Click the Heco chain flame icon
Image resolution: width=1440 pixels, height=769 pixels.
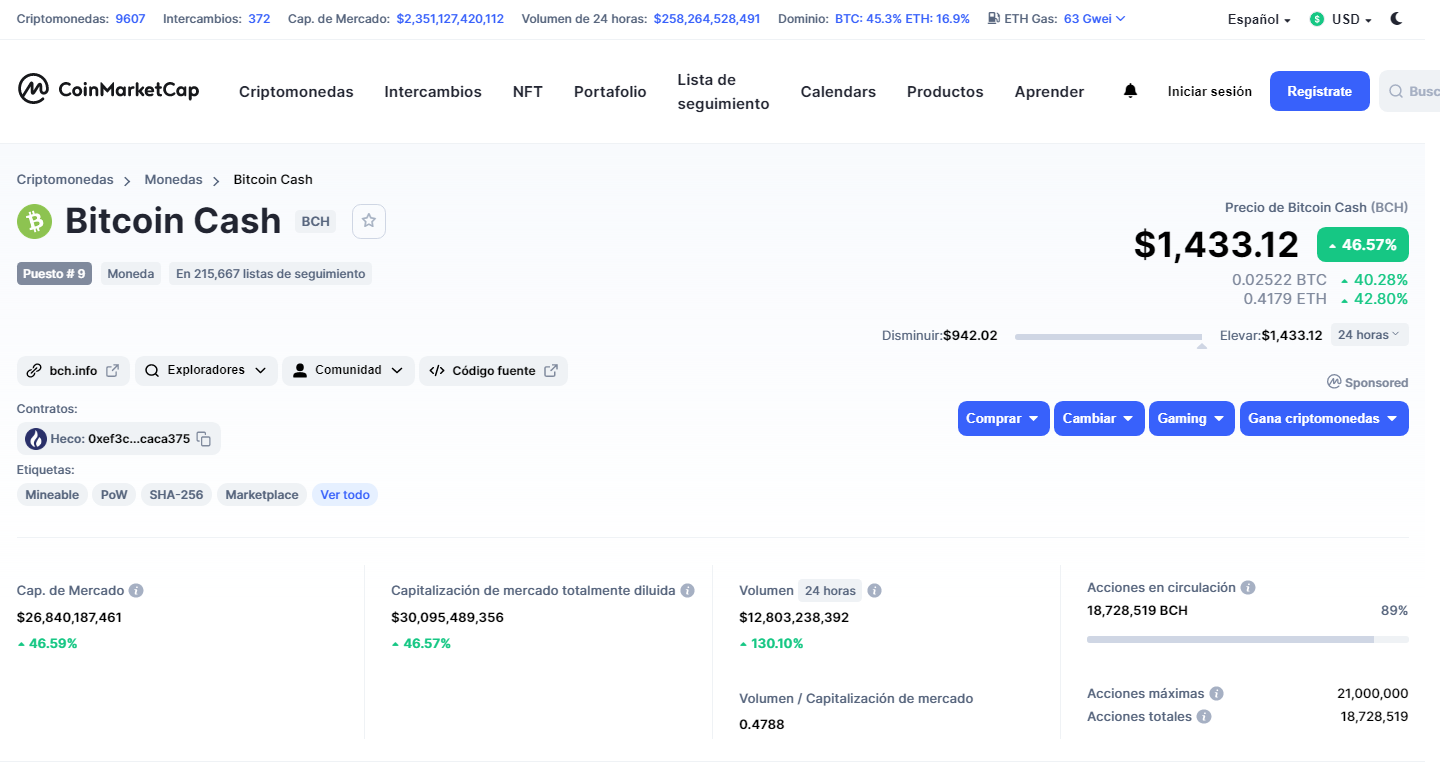tap(36, 438)
